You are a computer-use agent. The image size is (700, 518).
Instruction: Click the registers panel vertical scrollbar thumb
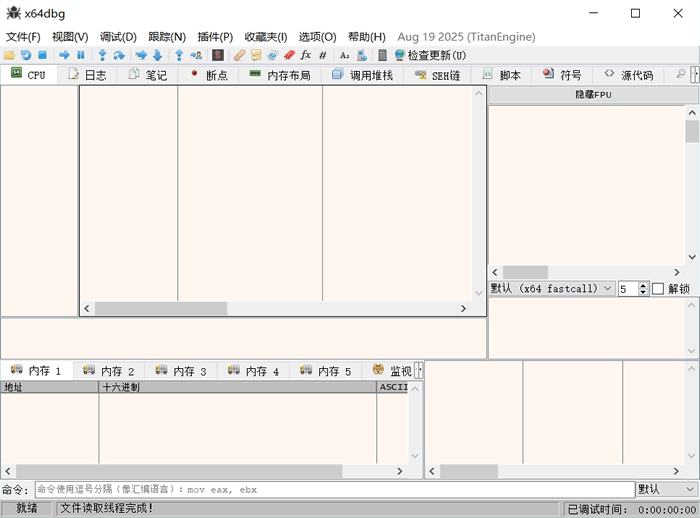coord(692,131)
